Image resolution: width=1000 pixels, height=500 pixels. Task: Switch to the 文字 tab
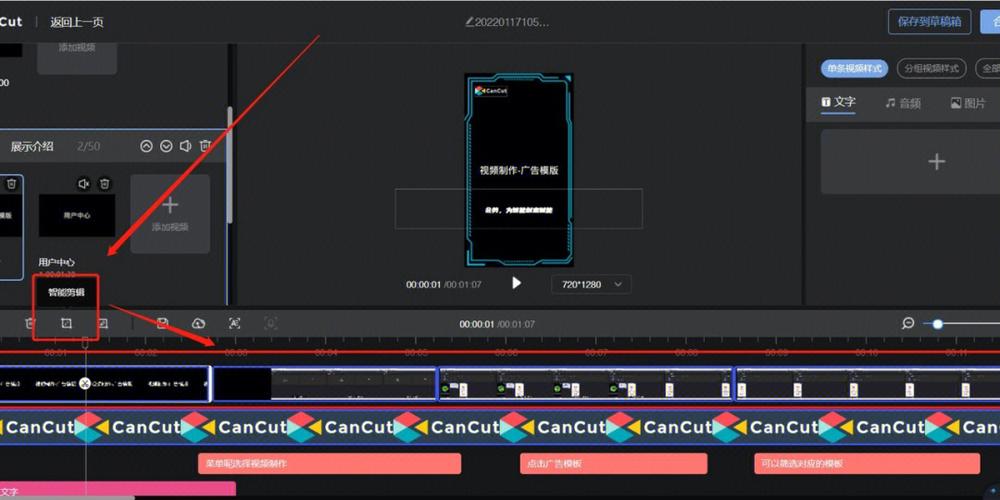[x=839, y=102]
